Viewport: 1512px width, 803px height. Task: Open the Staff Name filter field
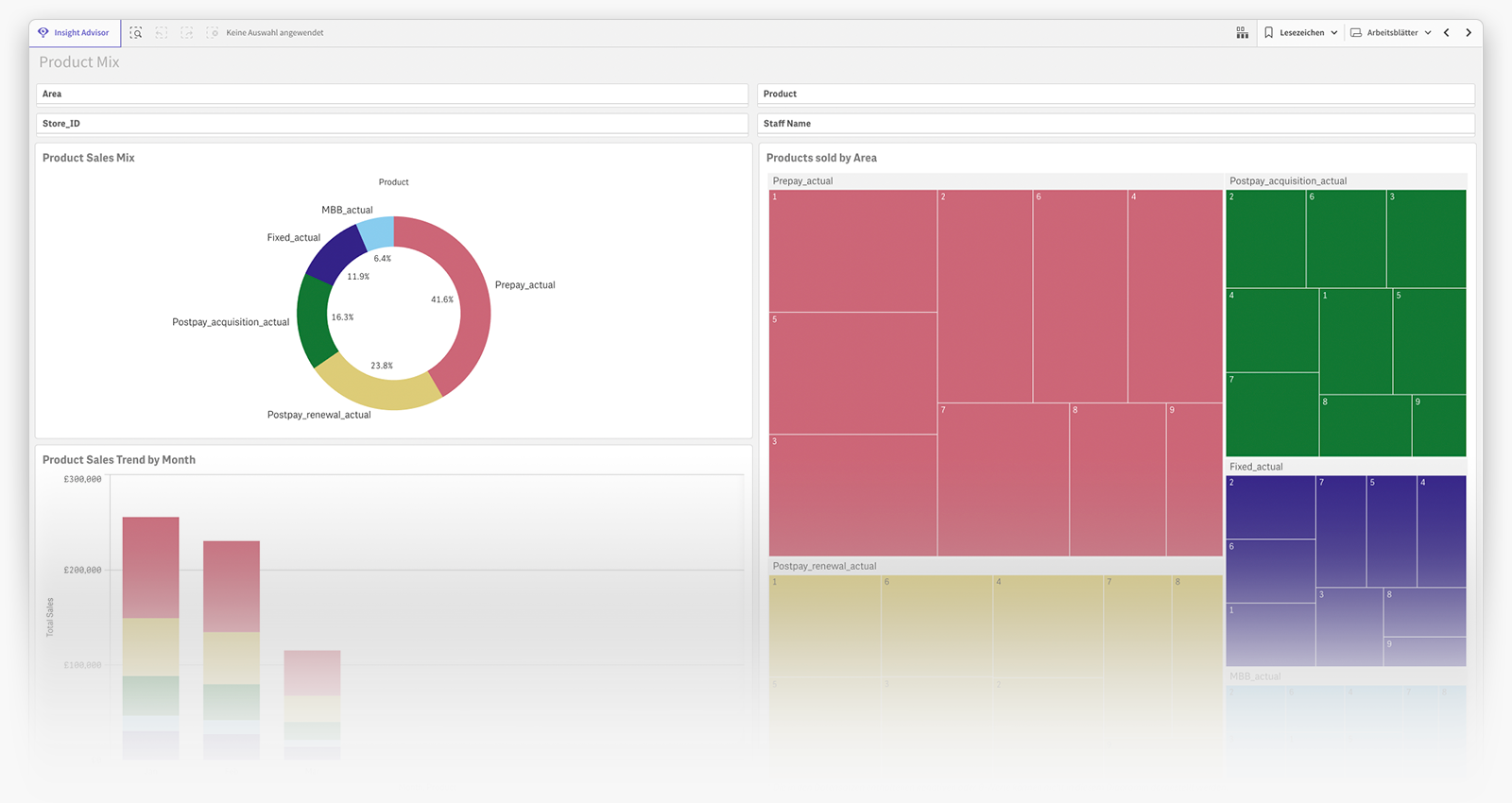click(x=1115, y=124)
